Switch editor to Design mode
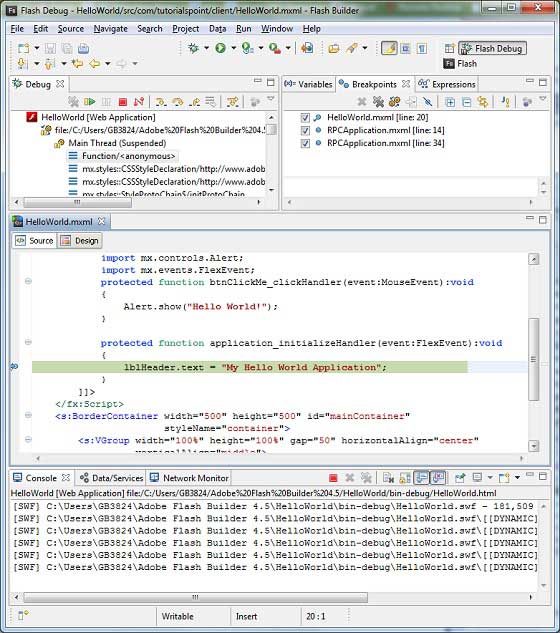This screenshot has width=560, height=633. pos(80,241)
